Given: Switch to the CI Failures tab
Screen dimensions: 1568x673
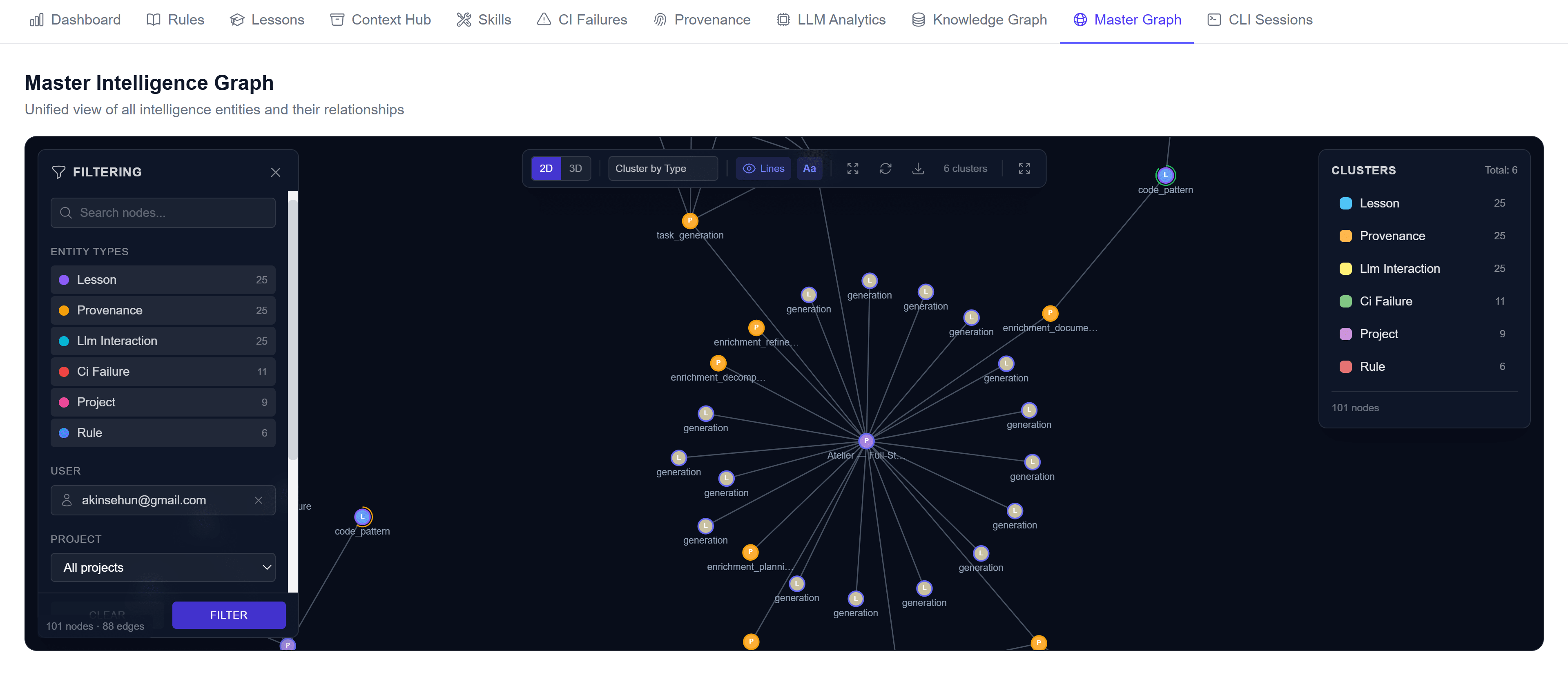Looking at the screenshot, I should tap(582, 20).
